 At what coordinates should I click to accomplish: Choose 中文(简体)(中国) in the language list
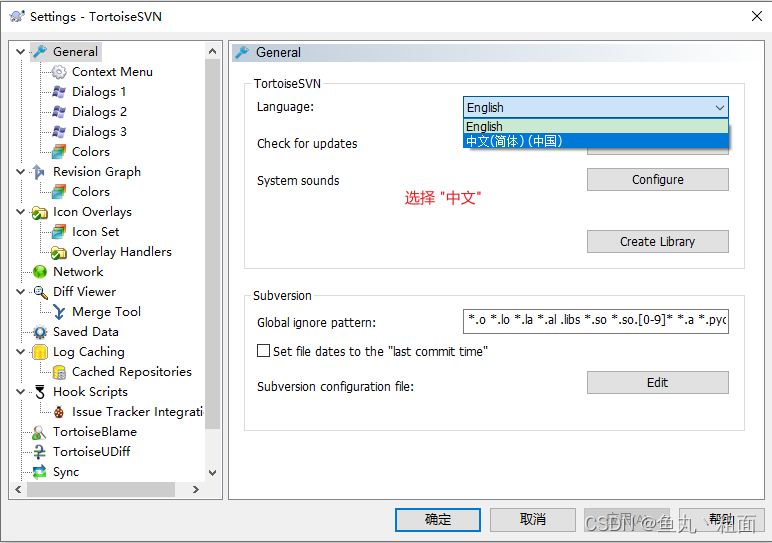[596, 141]
